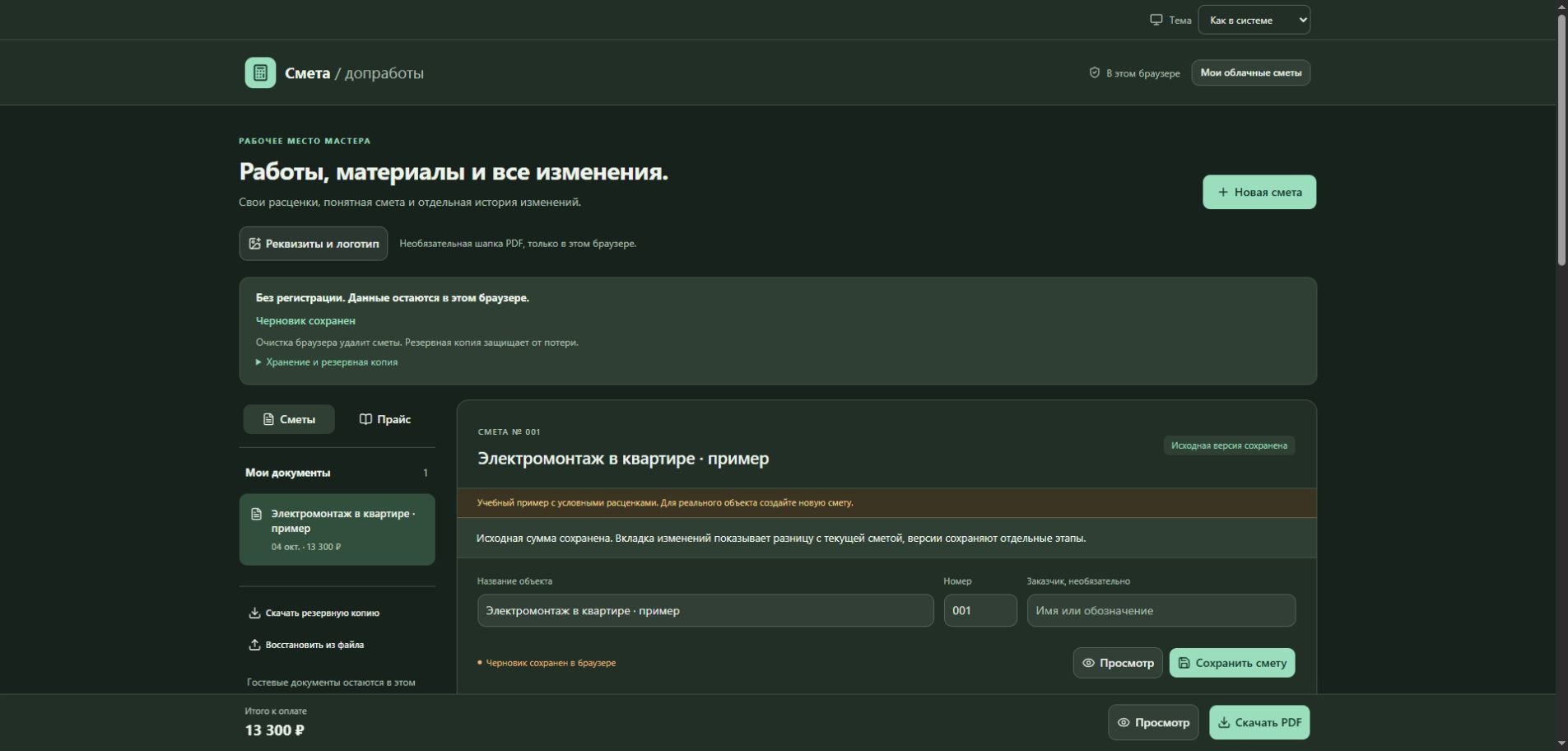Click the Черновик сохранен status text in info panel

click(x=305, y=320)
